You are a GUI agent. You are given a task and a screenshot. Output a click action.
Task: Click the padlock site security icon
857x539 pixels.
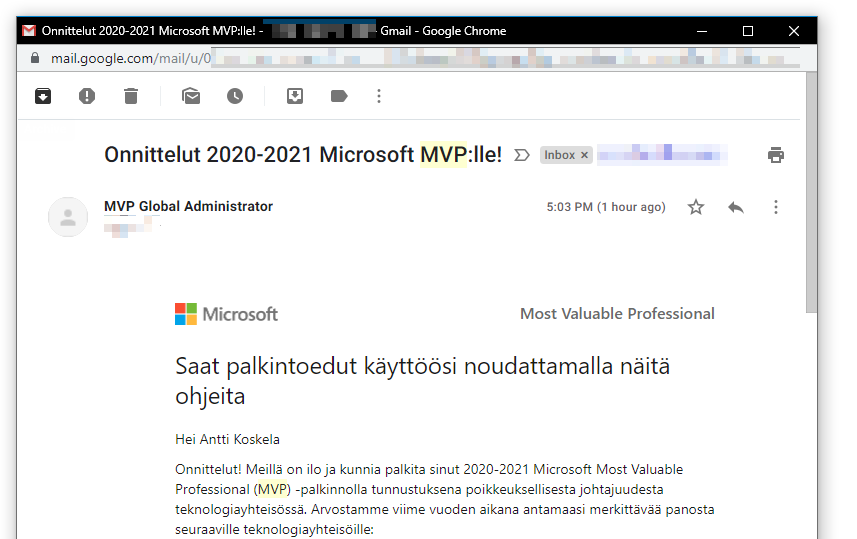pyautogui.click(x=34, y=58)
